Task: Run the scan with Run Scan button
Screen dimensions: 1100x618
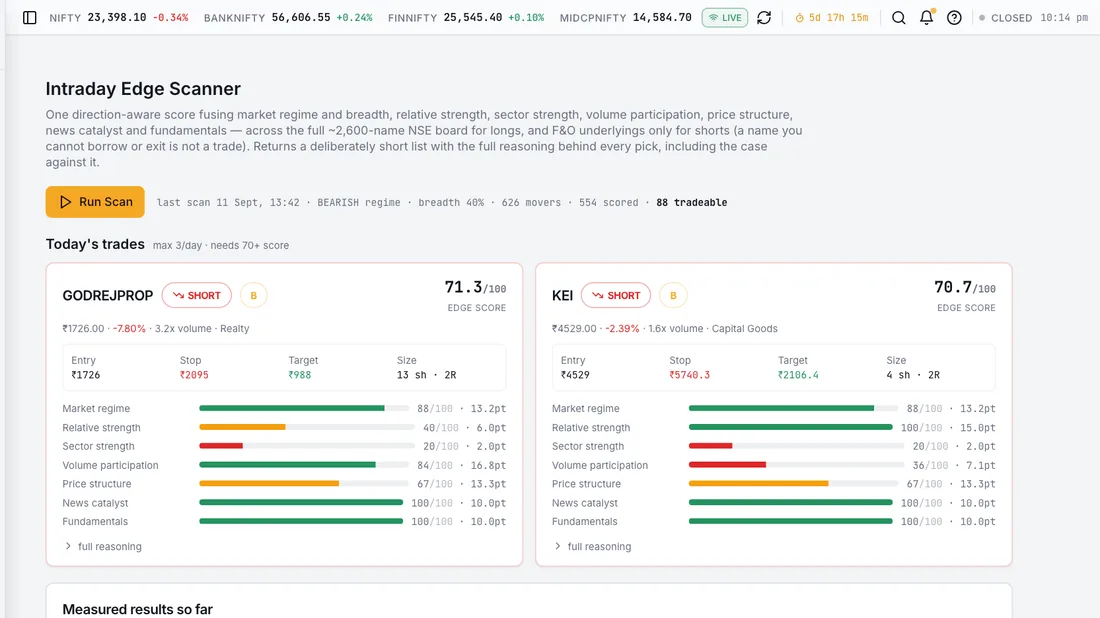Action: pos(95,202)
